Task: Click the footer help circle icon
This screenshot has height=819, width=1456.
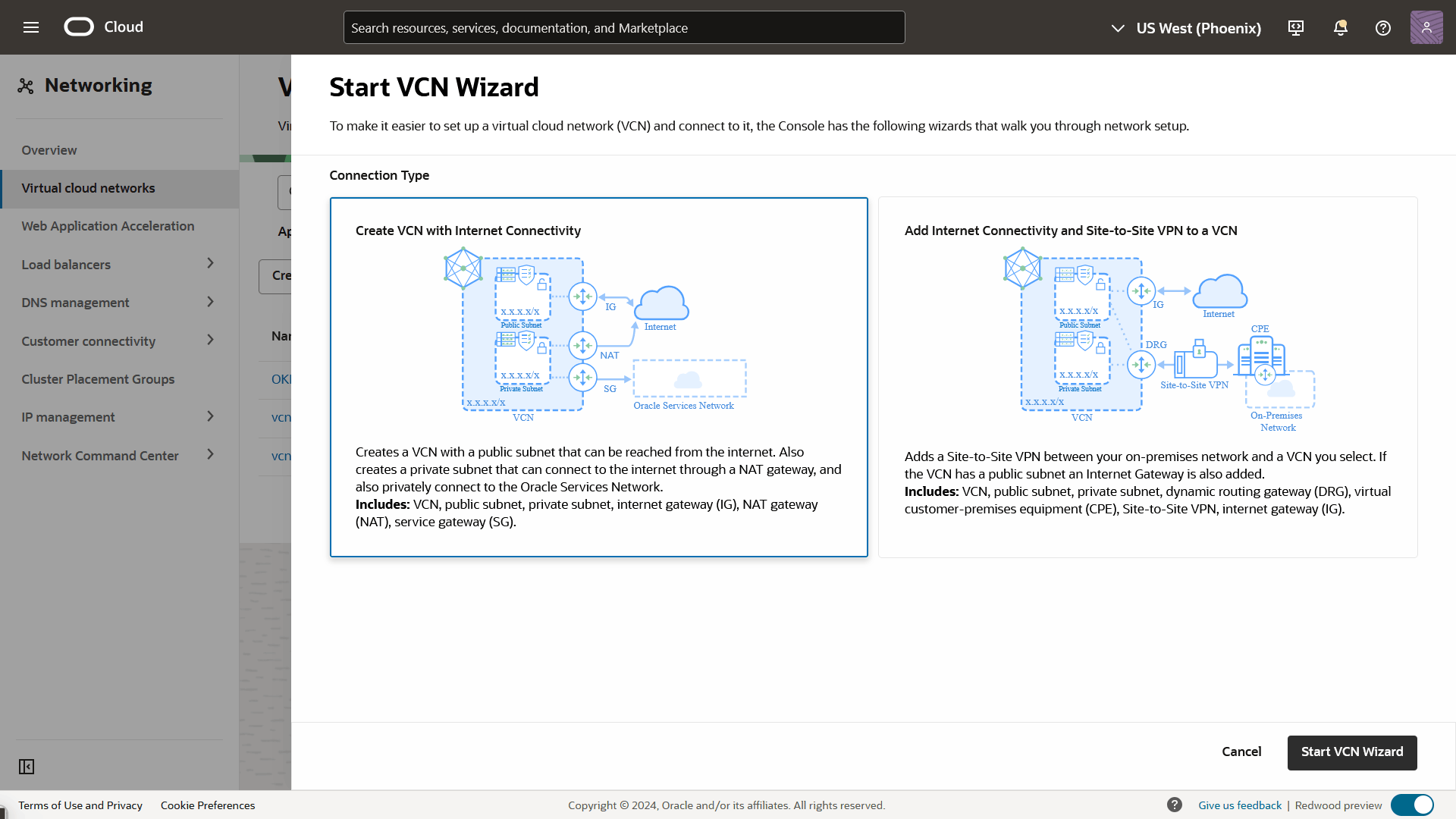Action: 1175,805
